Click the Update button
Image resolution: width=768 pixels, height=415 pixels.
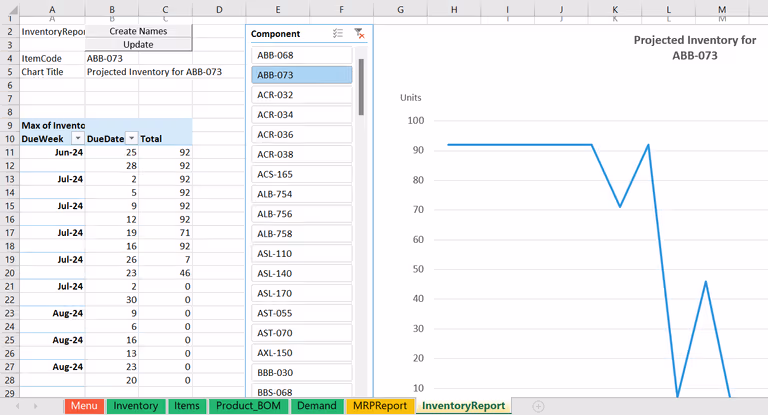(x=138, y=44)
